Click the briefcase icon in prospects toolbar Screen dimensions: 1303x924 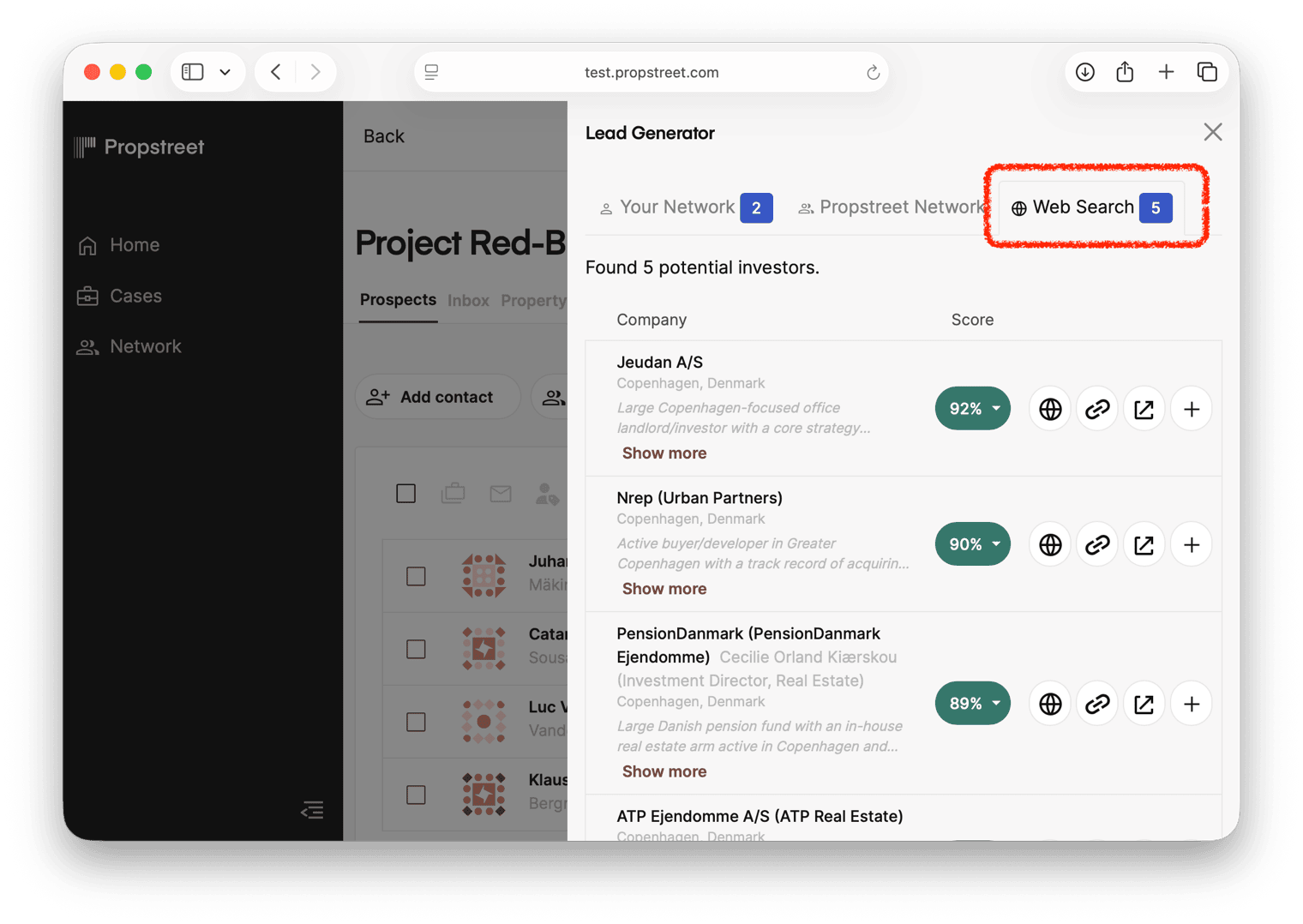click(x=453, y=494)
